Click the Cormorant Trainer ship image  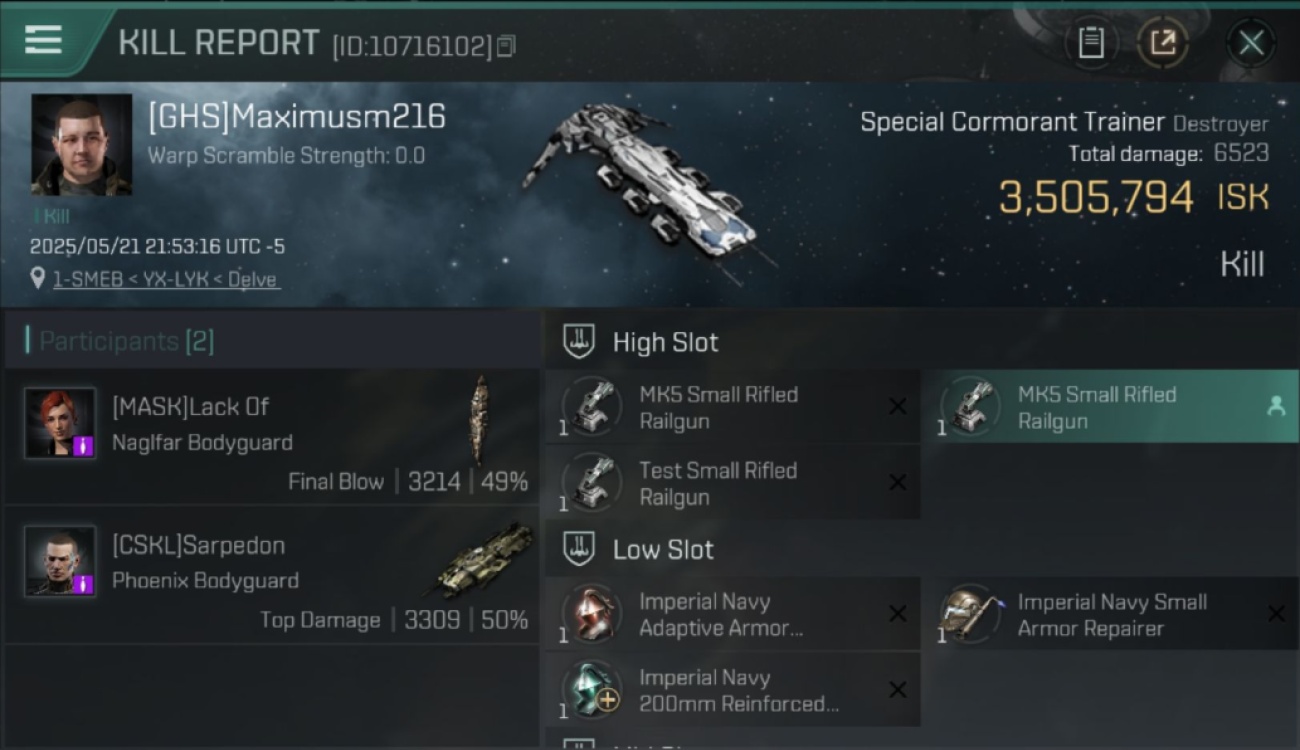640,180
